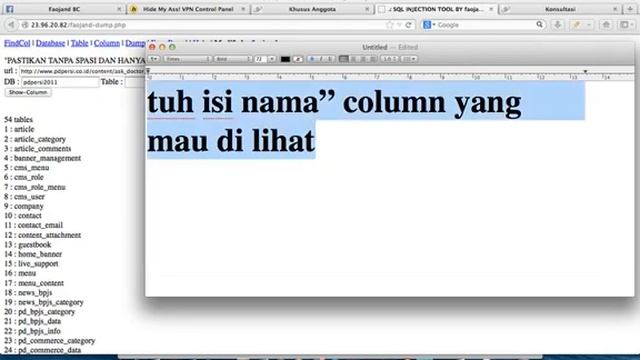Click the table name "company"

pyautogui.click(x=29, y=207)
